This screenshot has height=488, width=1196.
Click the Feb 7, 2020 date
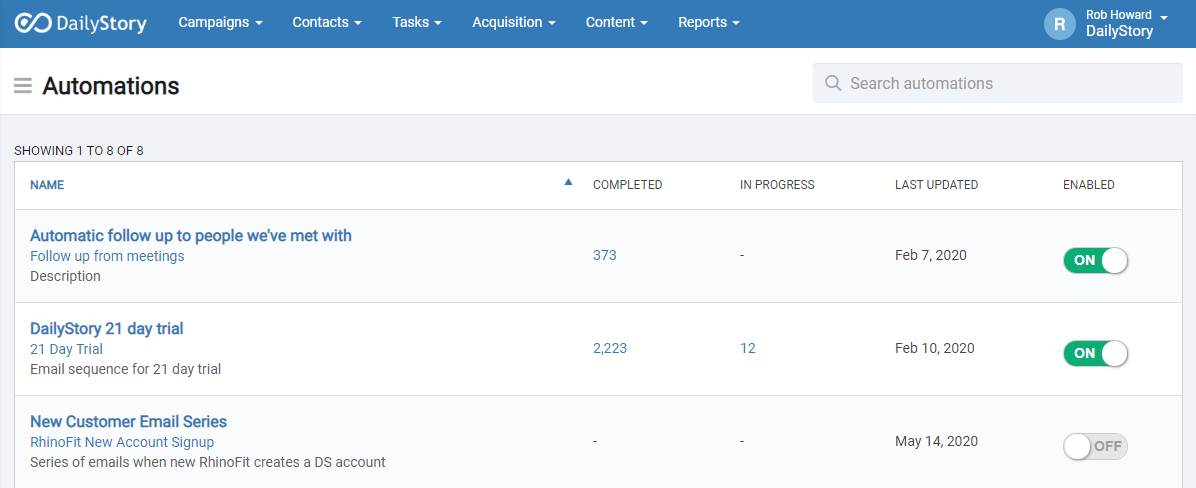pos(931,255)
